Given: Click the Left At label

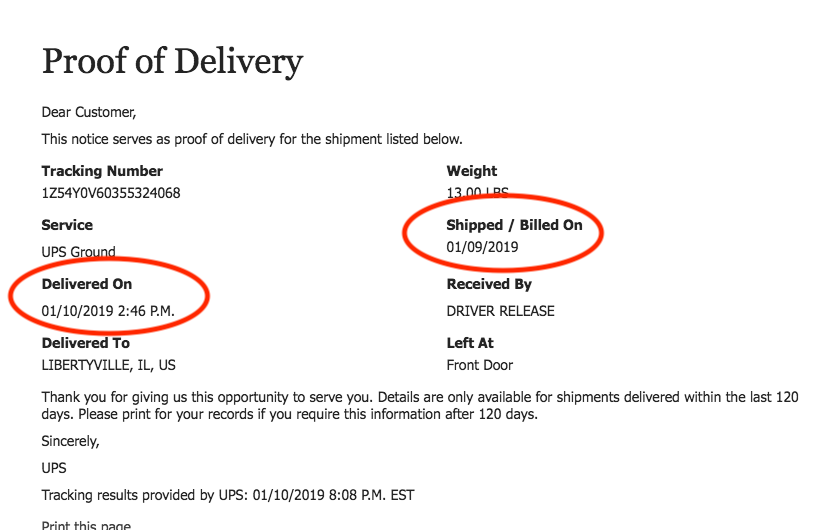Looking at the screenshot, I should point(470,343).
